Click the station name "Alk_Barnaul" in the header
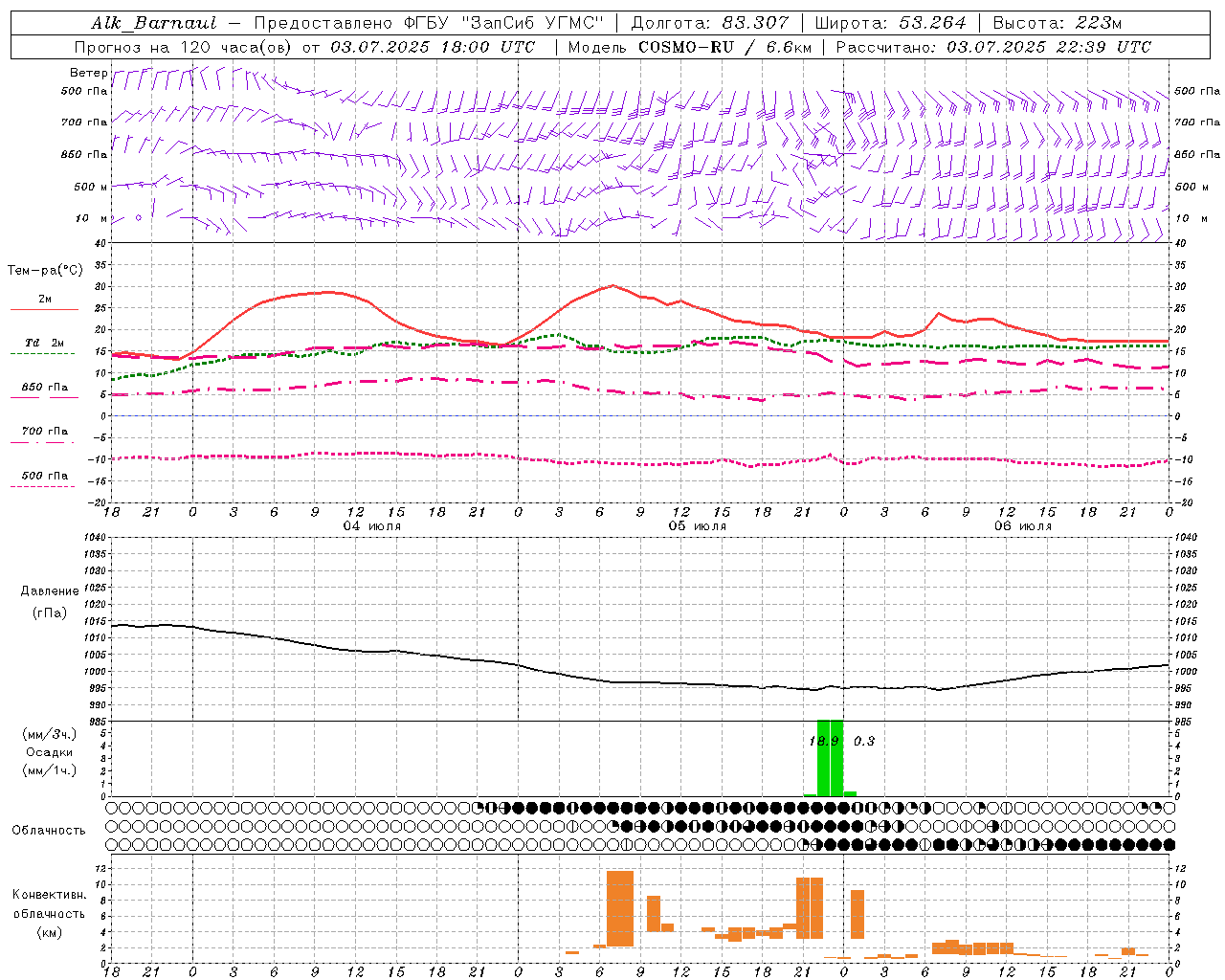This screenshot has height=980, width=1225. point(154,23)
